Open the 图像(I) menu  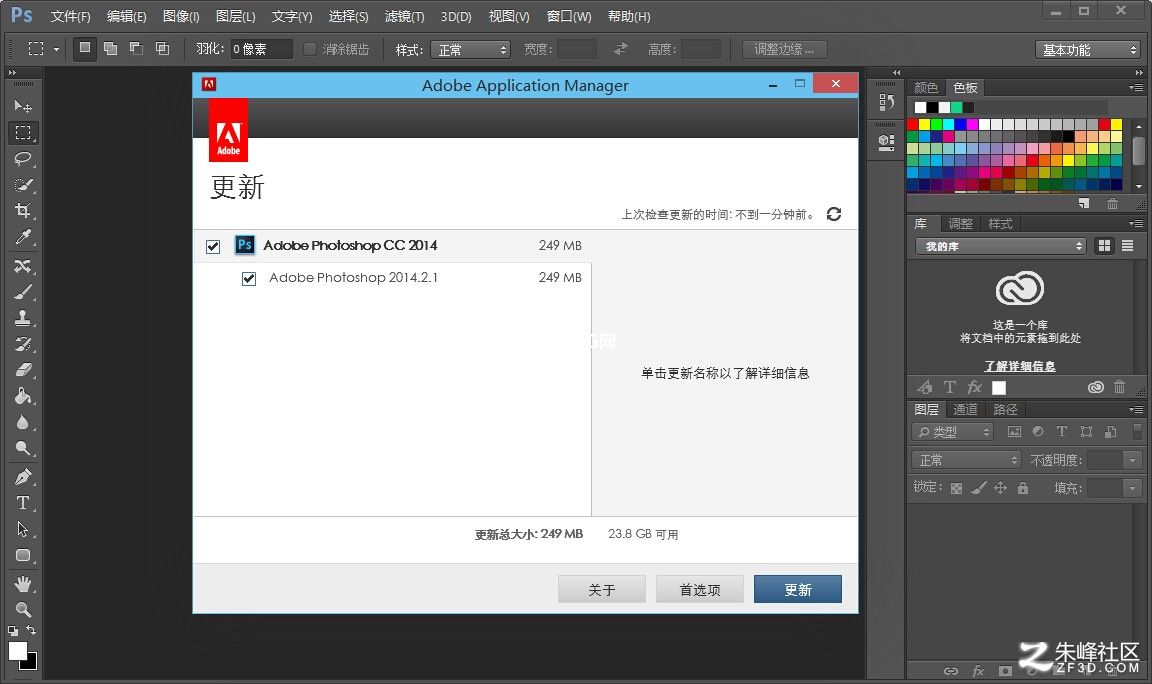[181, 16]
